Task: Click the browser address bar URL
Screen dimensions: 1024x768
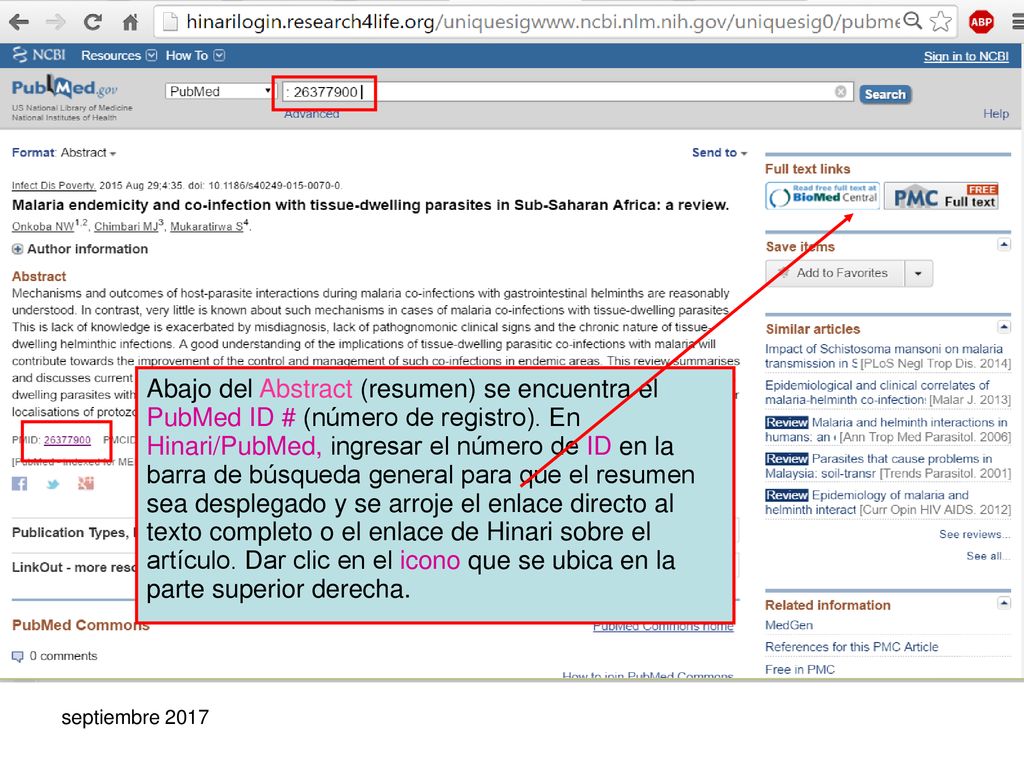Action: pos(542,22)
